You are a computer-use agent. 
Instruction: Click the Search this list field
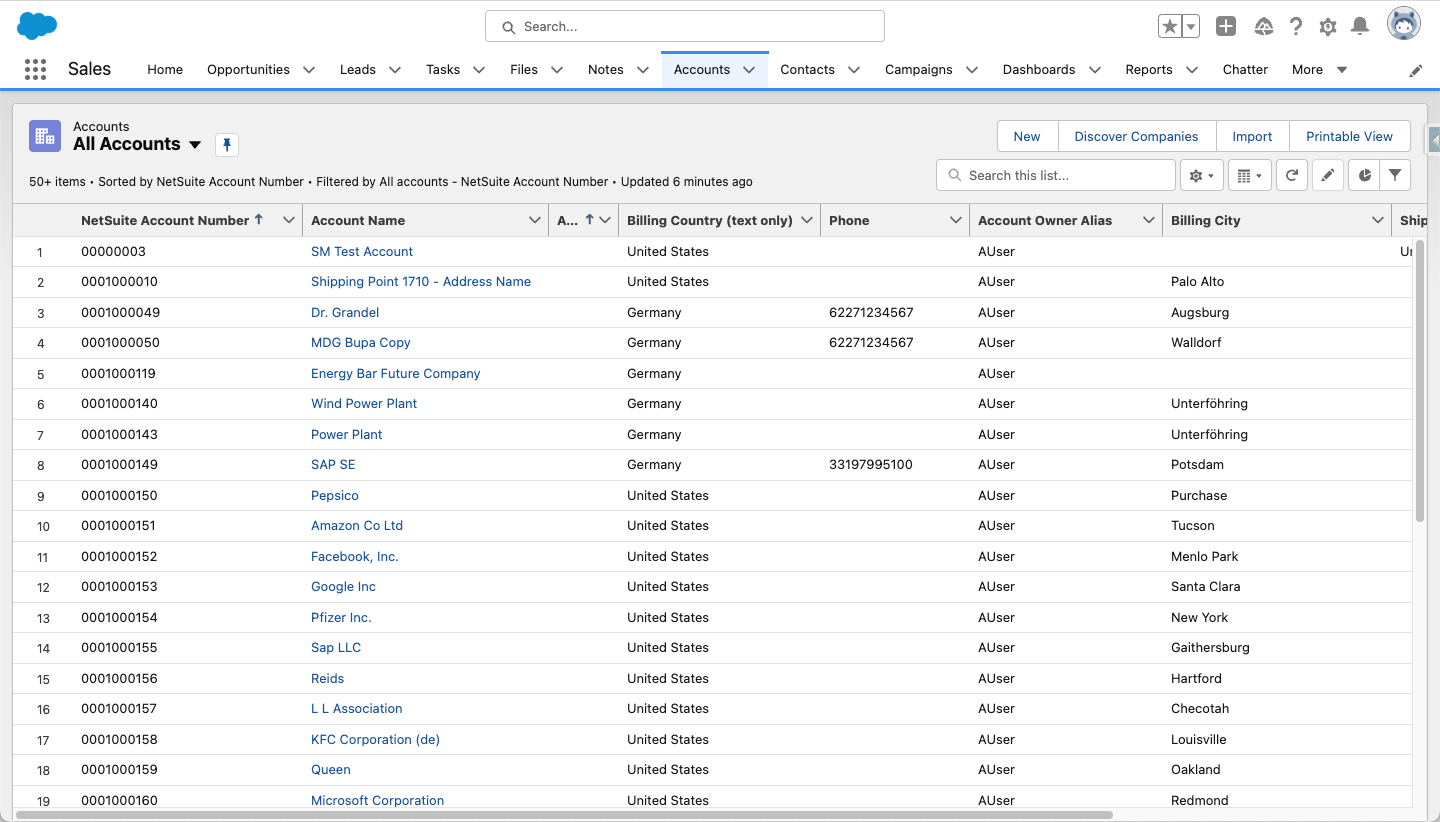tap(1056, 175)
